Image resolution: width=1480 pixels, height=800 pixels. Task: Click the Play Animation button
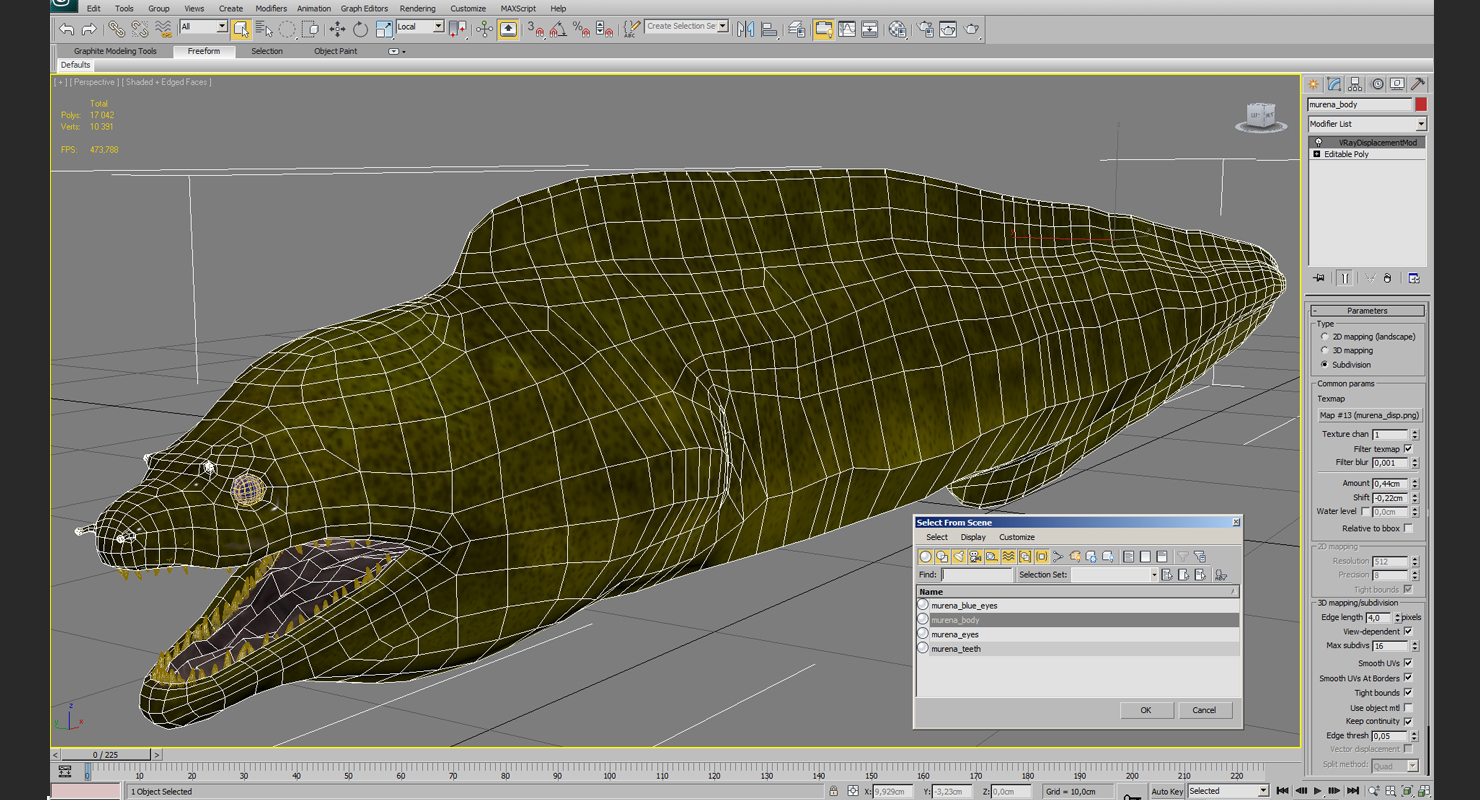click(1317, 791)
